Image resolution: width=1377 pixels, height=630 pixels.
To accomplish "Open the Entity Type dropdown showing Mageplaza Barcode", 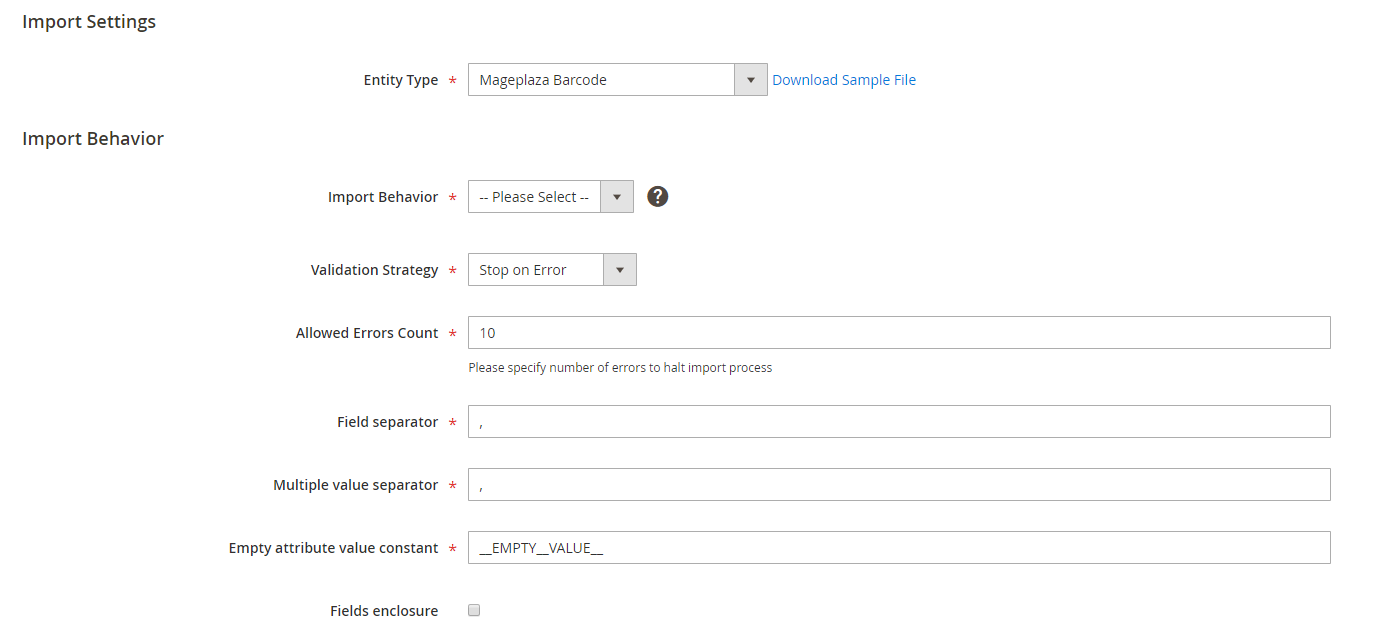I will coord(617,80).
